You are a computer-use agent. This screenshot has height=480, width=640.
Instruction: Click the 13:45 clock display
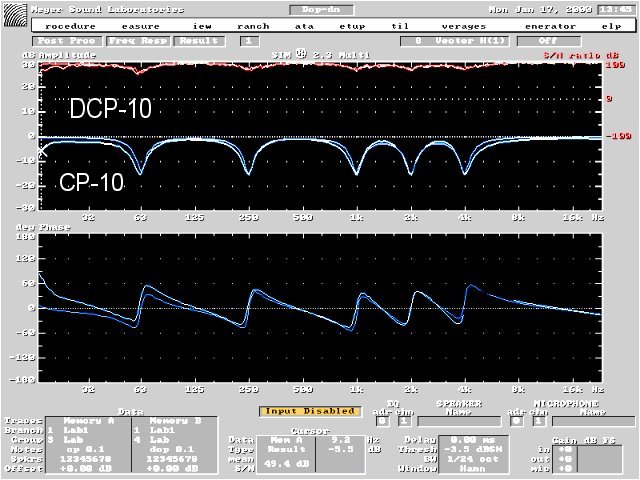[x=616, y=9]
